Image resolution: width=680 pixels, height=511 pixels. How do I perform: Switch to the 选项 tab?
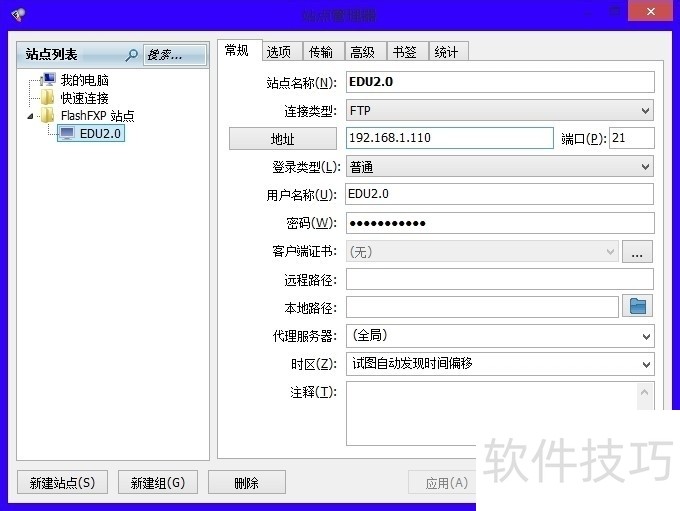coord(279,52)
